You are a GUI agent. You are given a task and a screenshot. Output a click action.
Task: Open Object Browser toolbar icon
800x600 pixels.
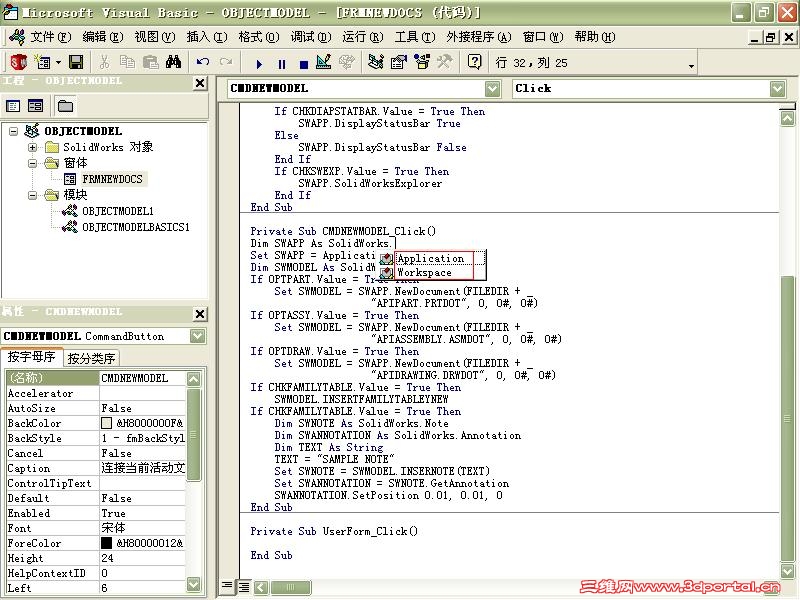pos(422,62)
